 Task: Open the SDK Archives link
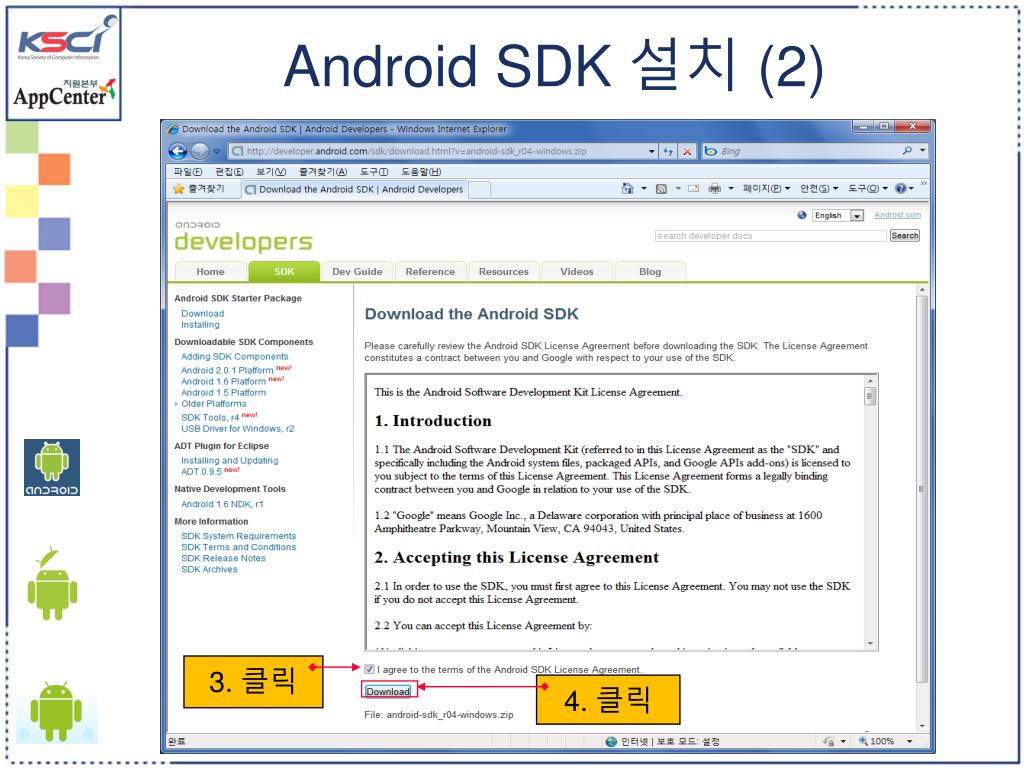[209, 569]
